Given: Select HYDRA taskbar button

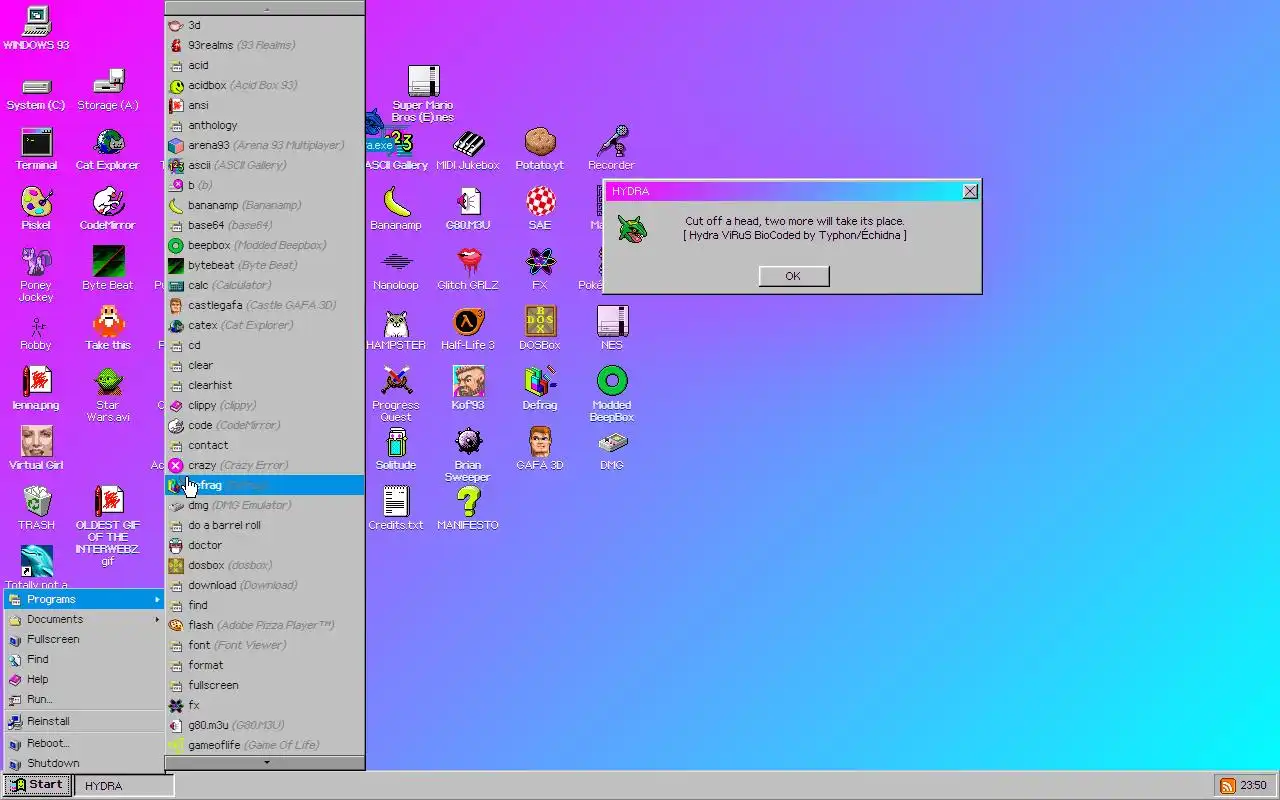Looking at the screenshot, I should pos(125,786).
